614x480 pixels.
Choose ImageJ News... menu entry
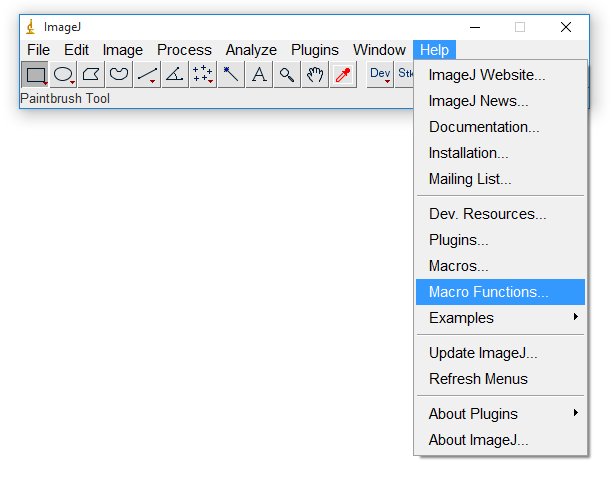(x=500, y=101)
